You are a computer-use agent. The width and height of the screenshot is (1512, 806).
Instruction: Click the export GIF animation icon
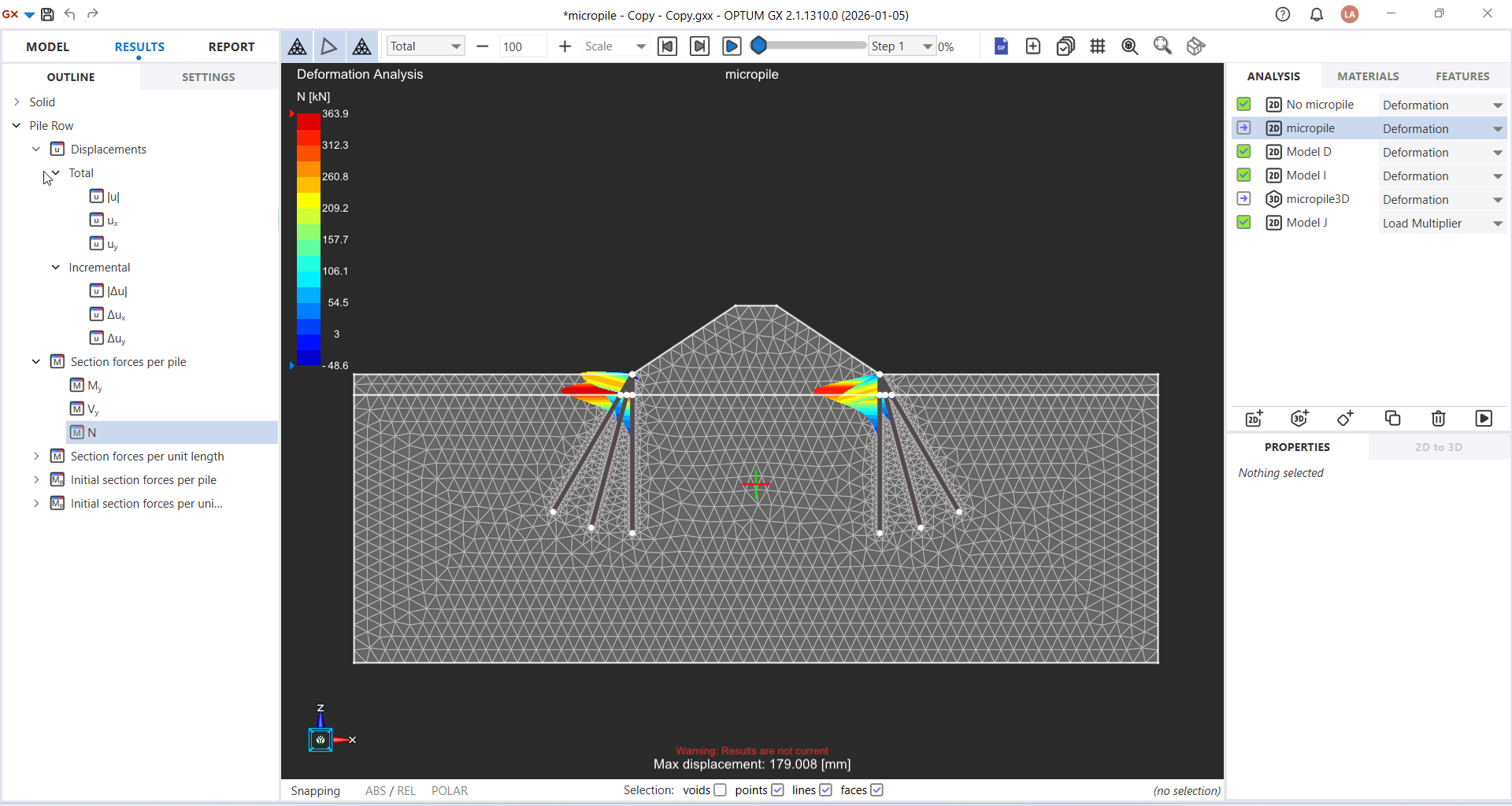pyautogui.click(x=1001, y=46)
